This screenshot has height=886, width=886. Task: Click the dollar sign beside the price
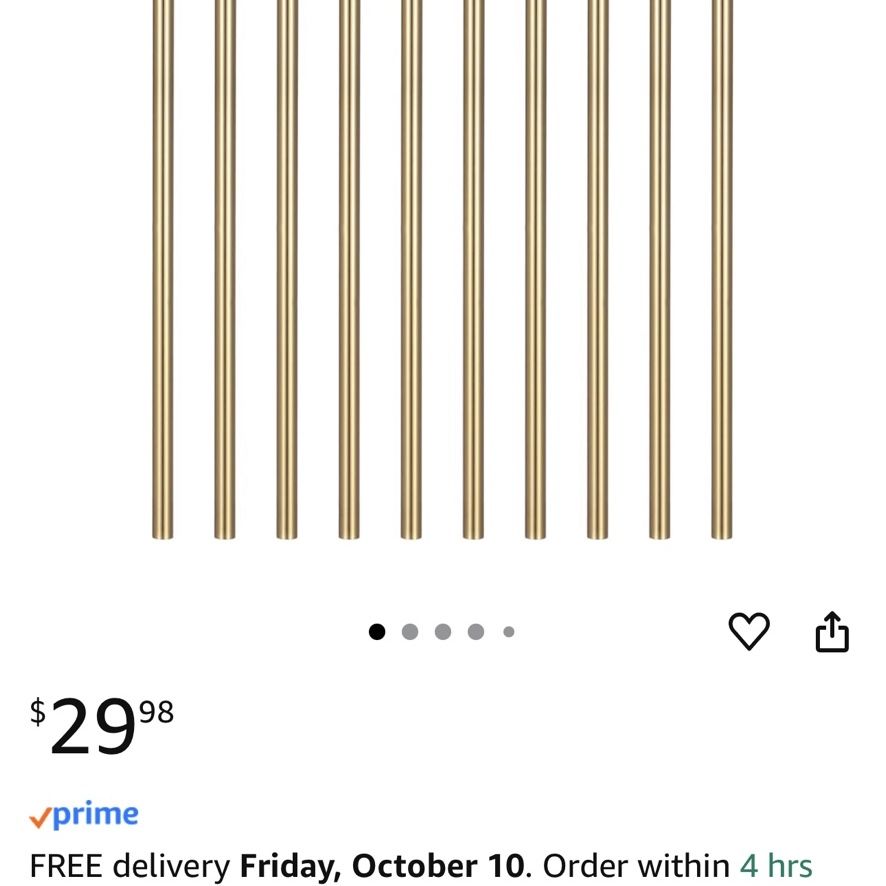[x=37, y=712]
